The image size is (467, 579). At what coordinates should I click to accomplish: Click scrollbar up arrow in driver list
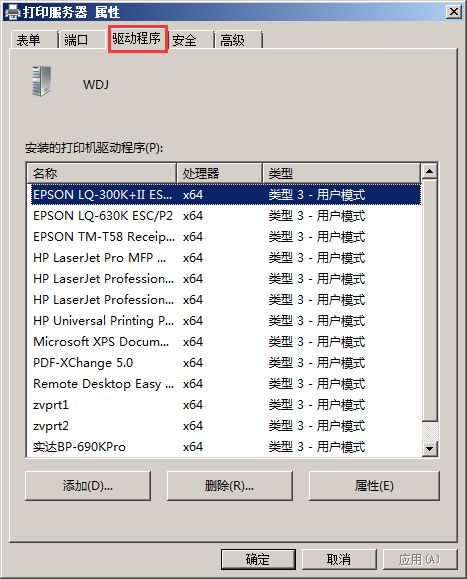[429, 171]
